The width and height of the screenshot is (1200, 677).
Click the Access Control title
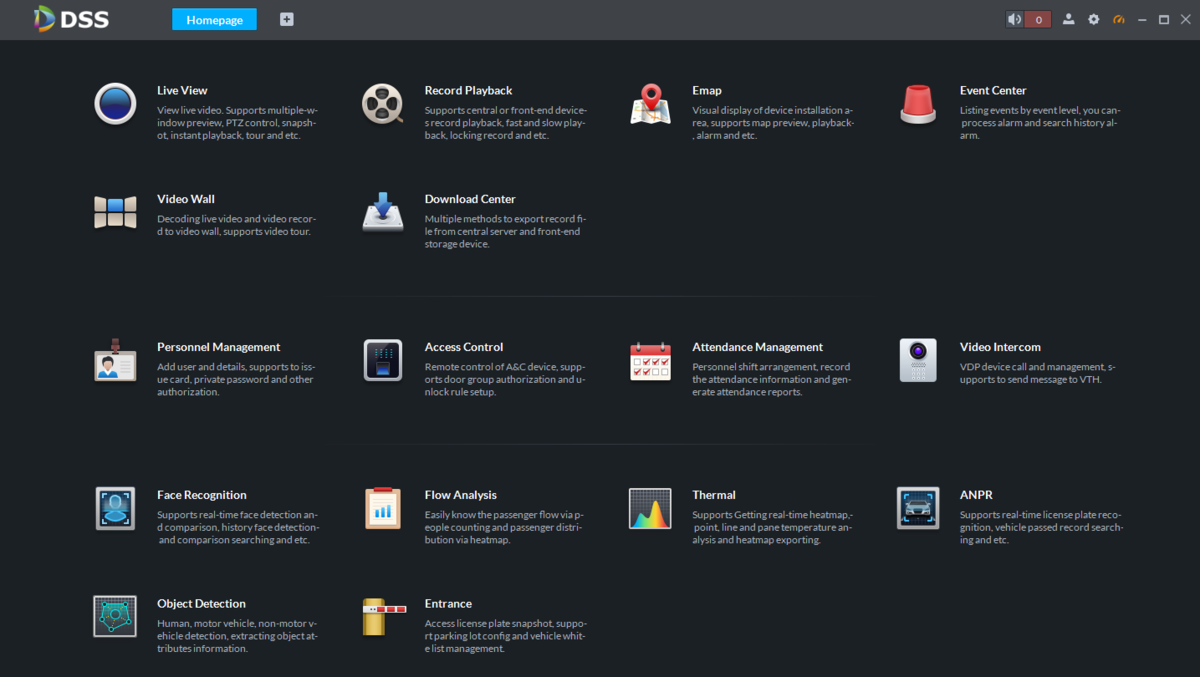coord(464,347)
